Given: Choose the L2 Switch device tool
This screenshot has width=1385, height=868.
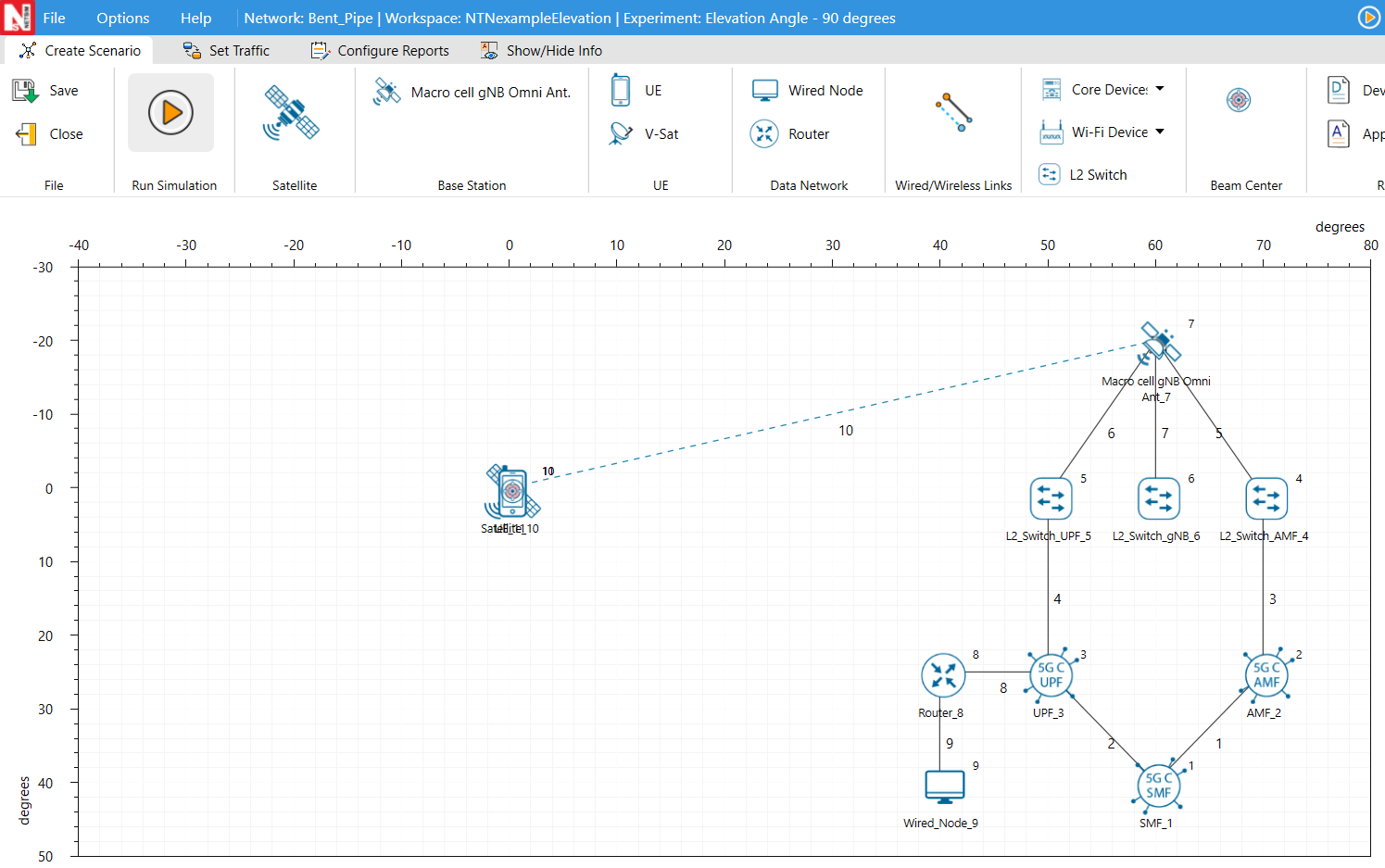Looking at the screenshot, I should 1084,174.
